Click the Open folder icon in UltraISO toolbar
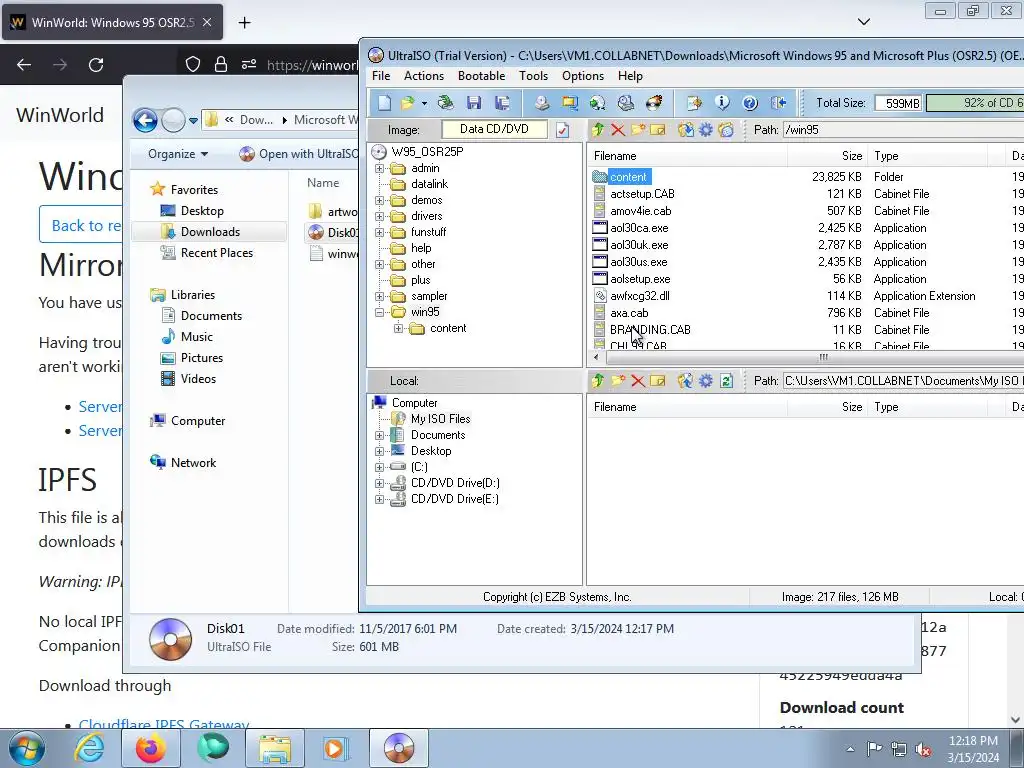The image size is (1024, 768). click(408, 103)
